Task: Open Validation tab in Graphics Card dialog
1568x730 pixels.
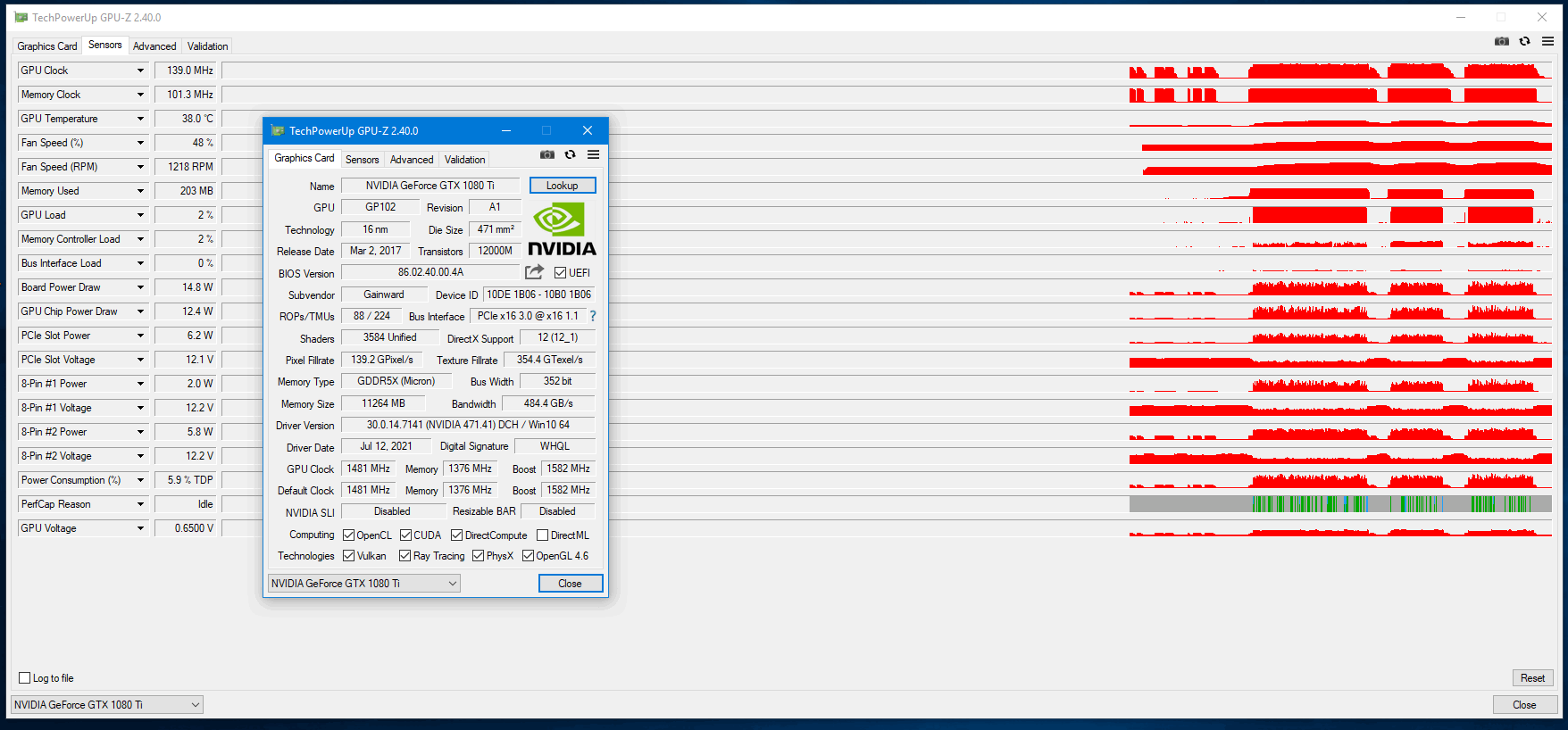Action: (x=465, y=160)
